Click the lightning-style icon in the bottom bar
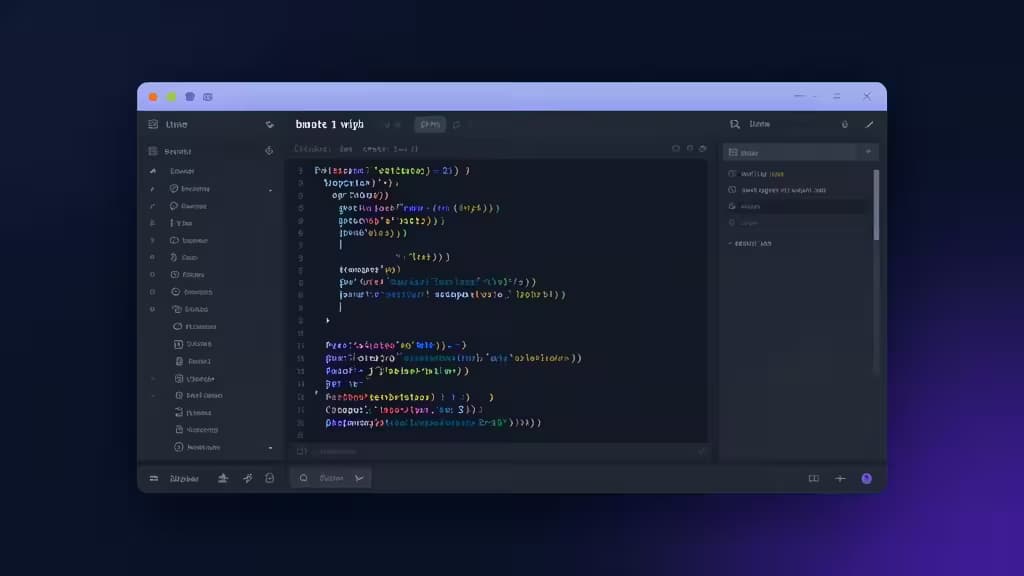This screenshot has width=1024, height=576. [248, 479]
